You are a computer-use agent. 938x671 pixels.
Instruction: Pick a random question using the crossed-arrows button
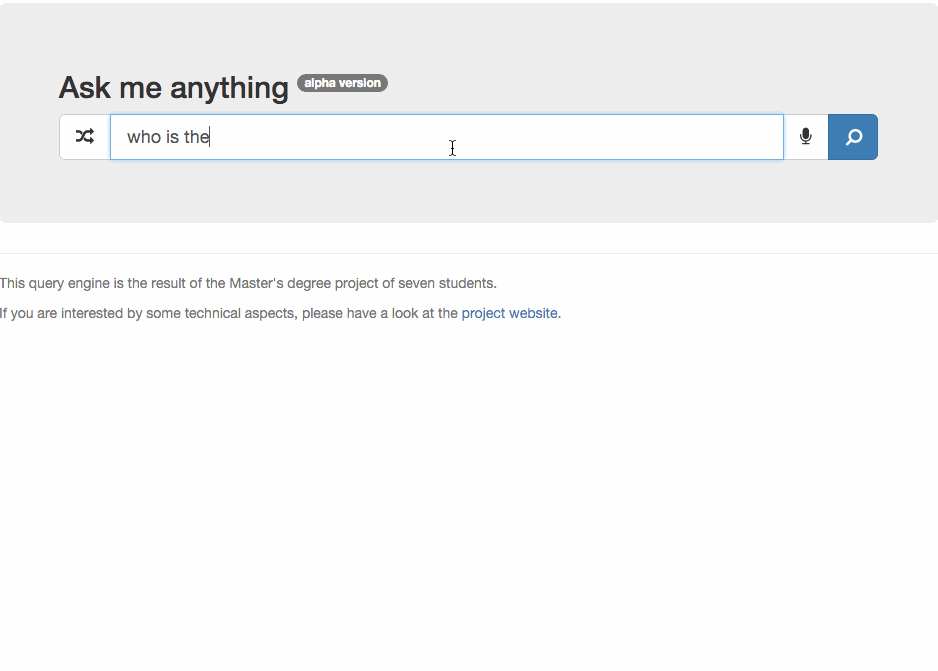pyautogui.click(x=85, y=137)
